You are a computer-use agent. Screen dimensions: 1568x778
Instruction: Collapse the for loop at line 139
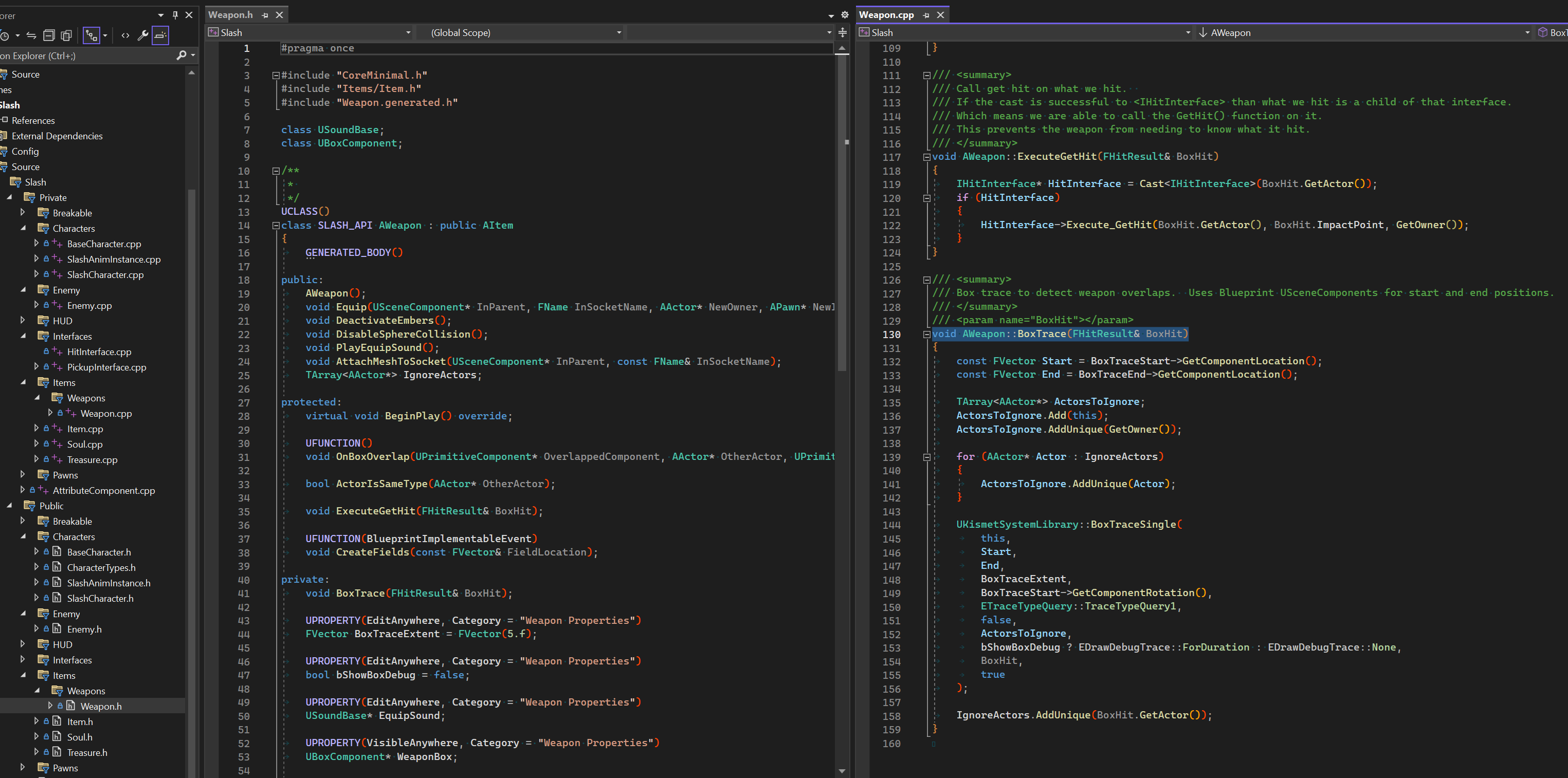[x=926, y=457]
